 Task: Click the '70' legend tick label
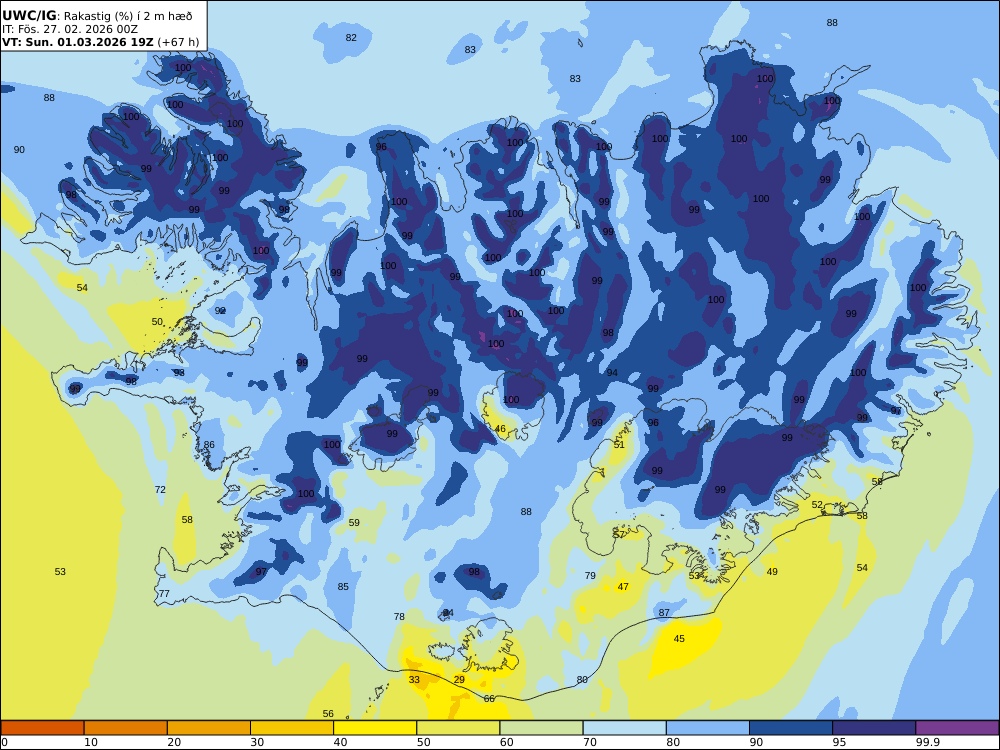590,742
